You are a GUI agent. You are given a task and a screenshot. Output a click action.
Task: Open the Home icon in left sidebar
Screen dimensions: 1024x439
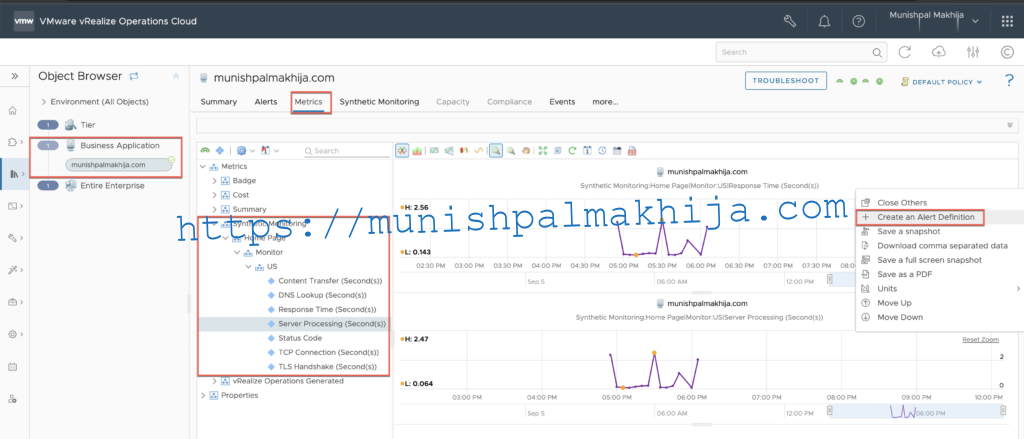click(12, 110)
